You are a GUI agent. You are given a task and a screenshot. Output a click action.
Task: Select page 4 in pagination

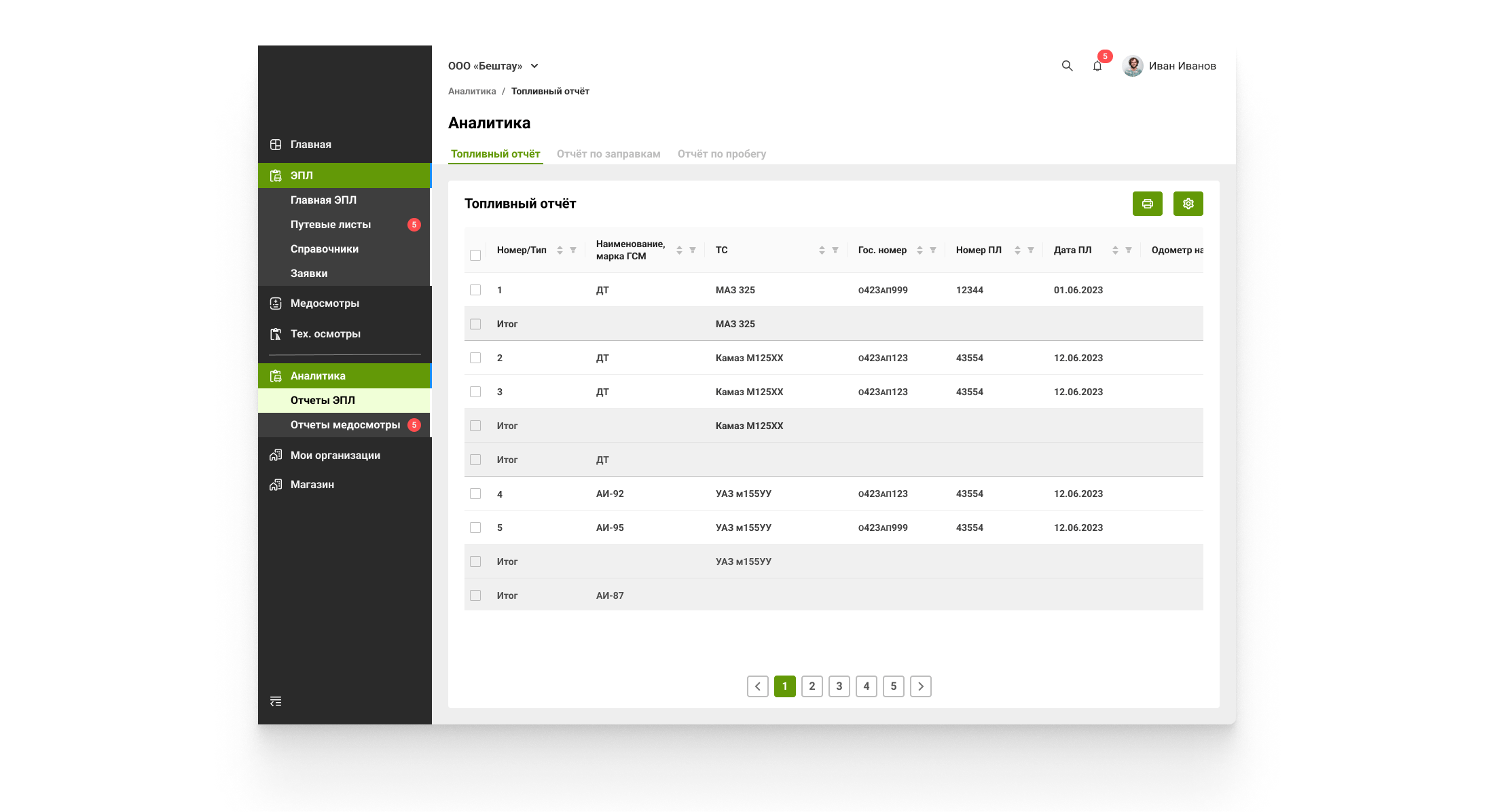pyautogui.click(x=867, y=686)
